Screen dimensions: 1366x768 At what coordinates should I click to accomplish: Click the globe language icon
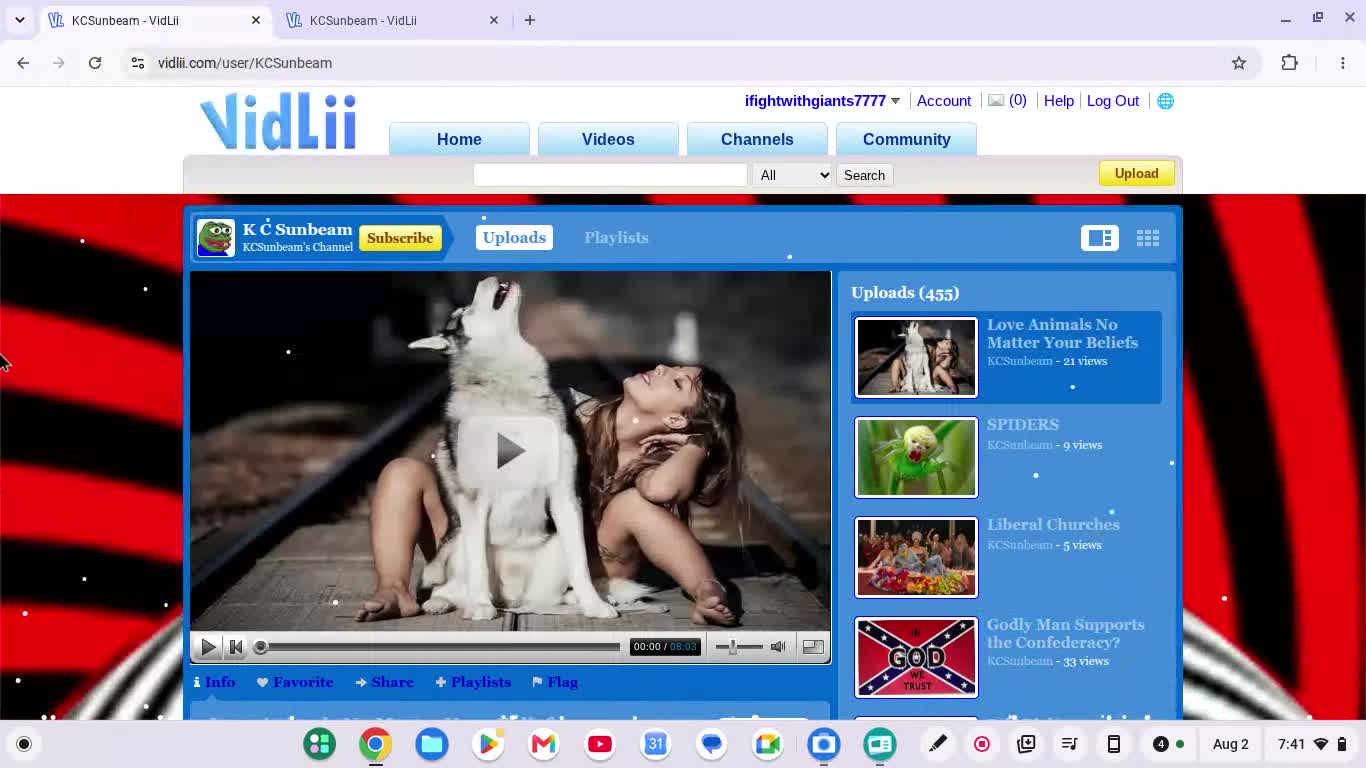(x=1165, y=101)
